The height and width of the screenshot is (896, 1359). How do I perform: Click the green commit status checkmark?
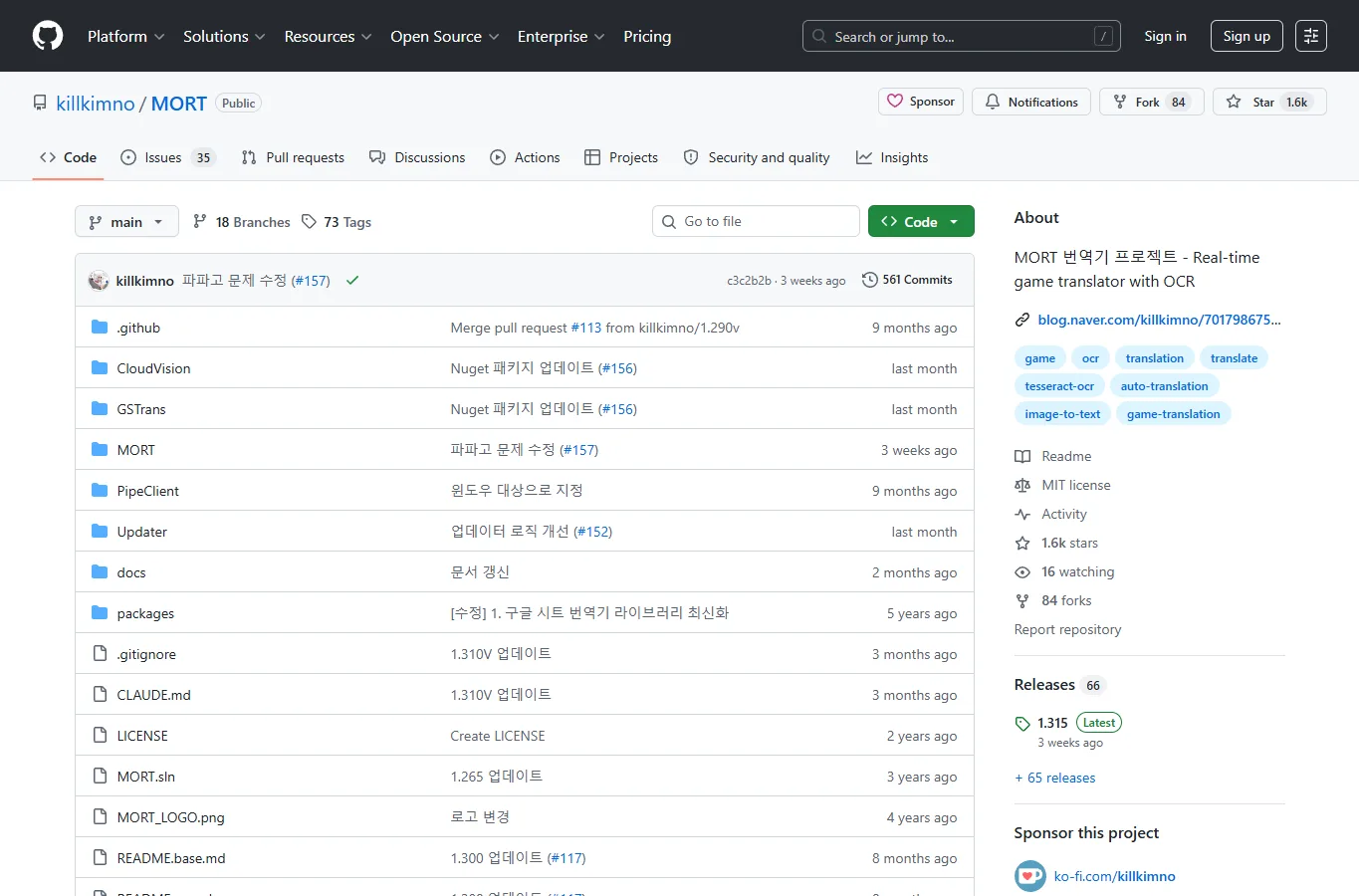352,281
